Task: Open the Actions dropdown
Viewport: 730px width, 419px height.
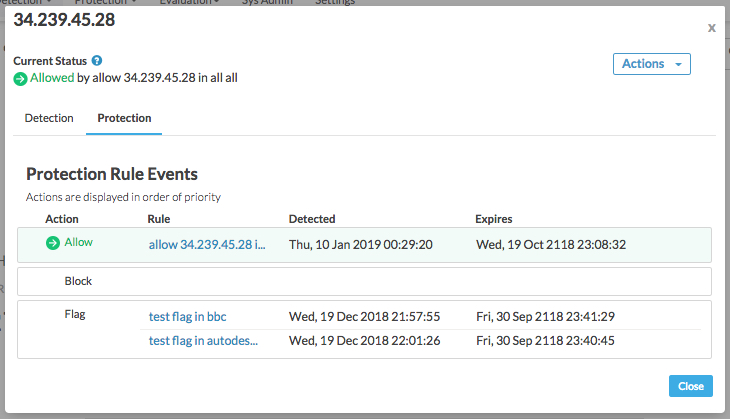Action: 651,64
